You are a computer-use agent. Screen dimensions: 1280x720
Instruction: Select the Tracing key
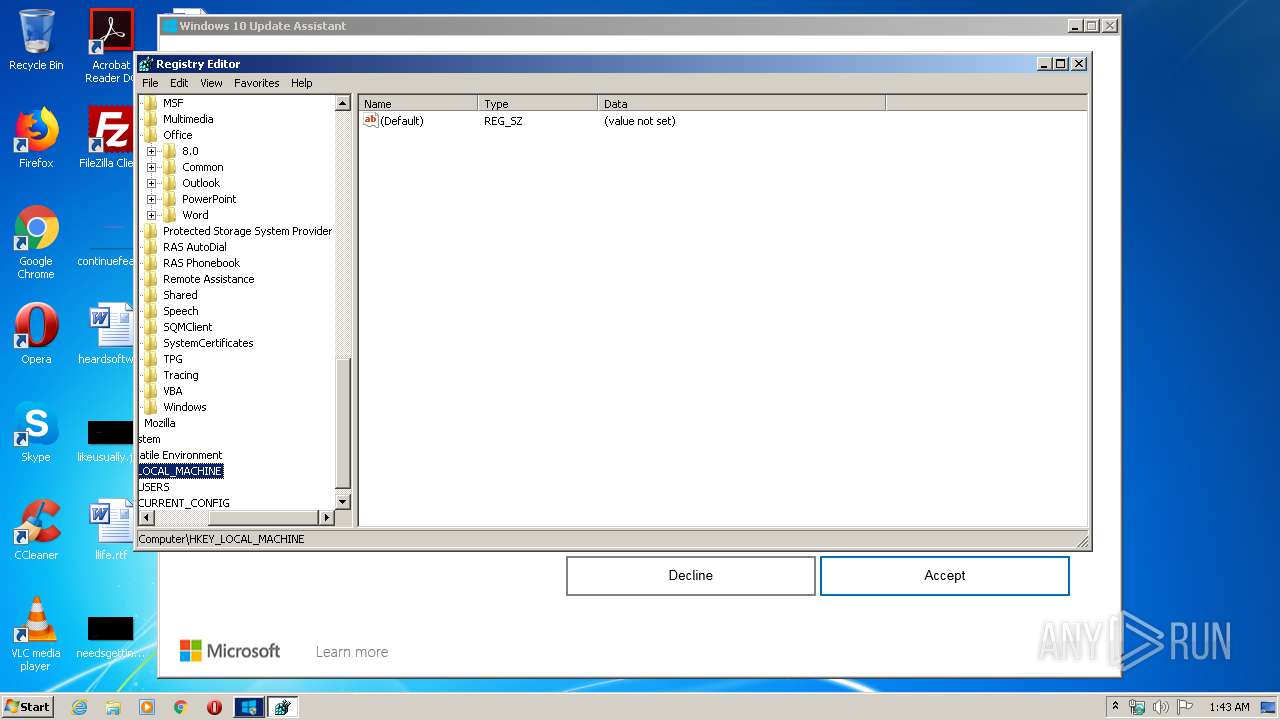pos(181,375)
